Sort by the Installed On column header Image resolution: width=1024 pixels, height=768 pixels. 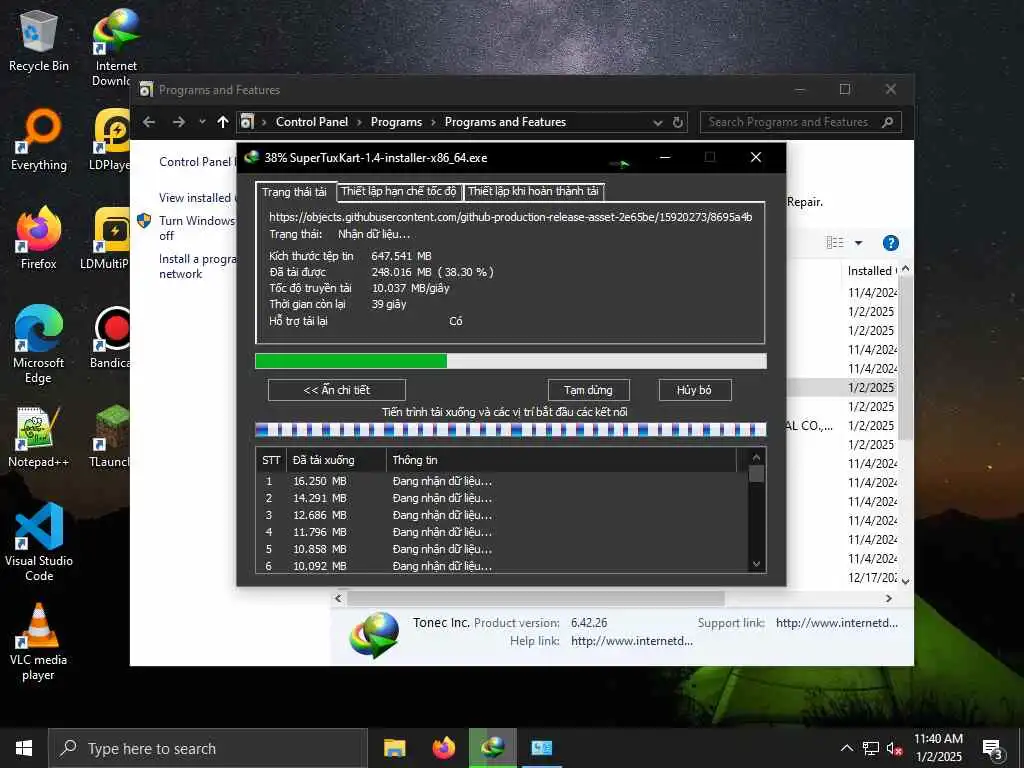point(869,271)
